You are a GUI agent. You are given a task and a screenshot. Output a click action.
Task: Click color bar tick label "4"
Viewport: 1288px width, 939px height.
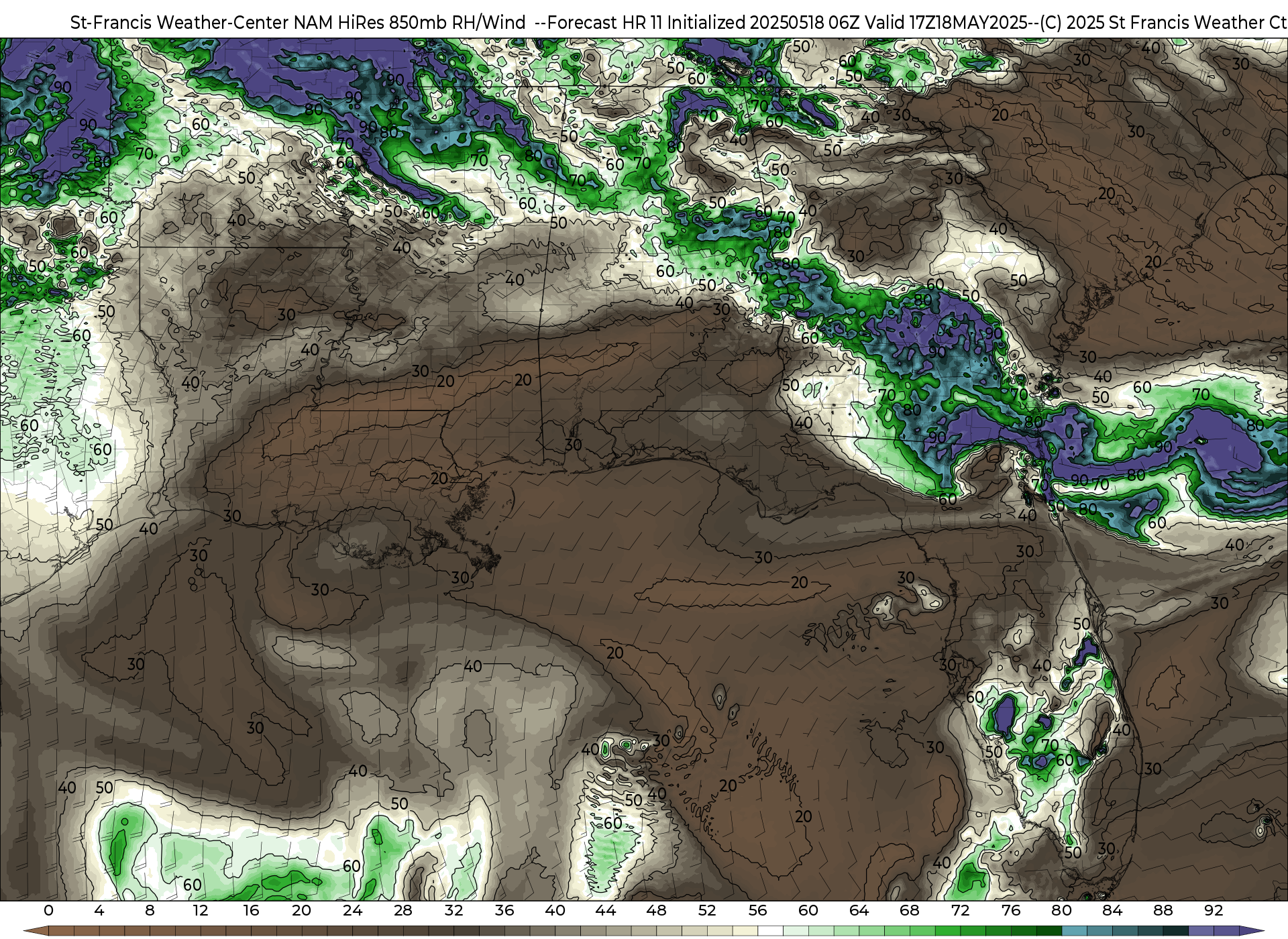point(99,910)
